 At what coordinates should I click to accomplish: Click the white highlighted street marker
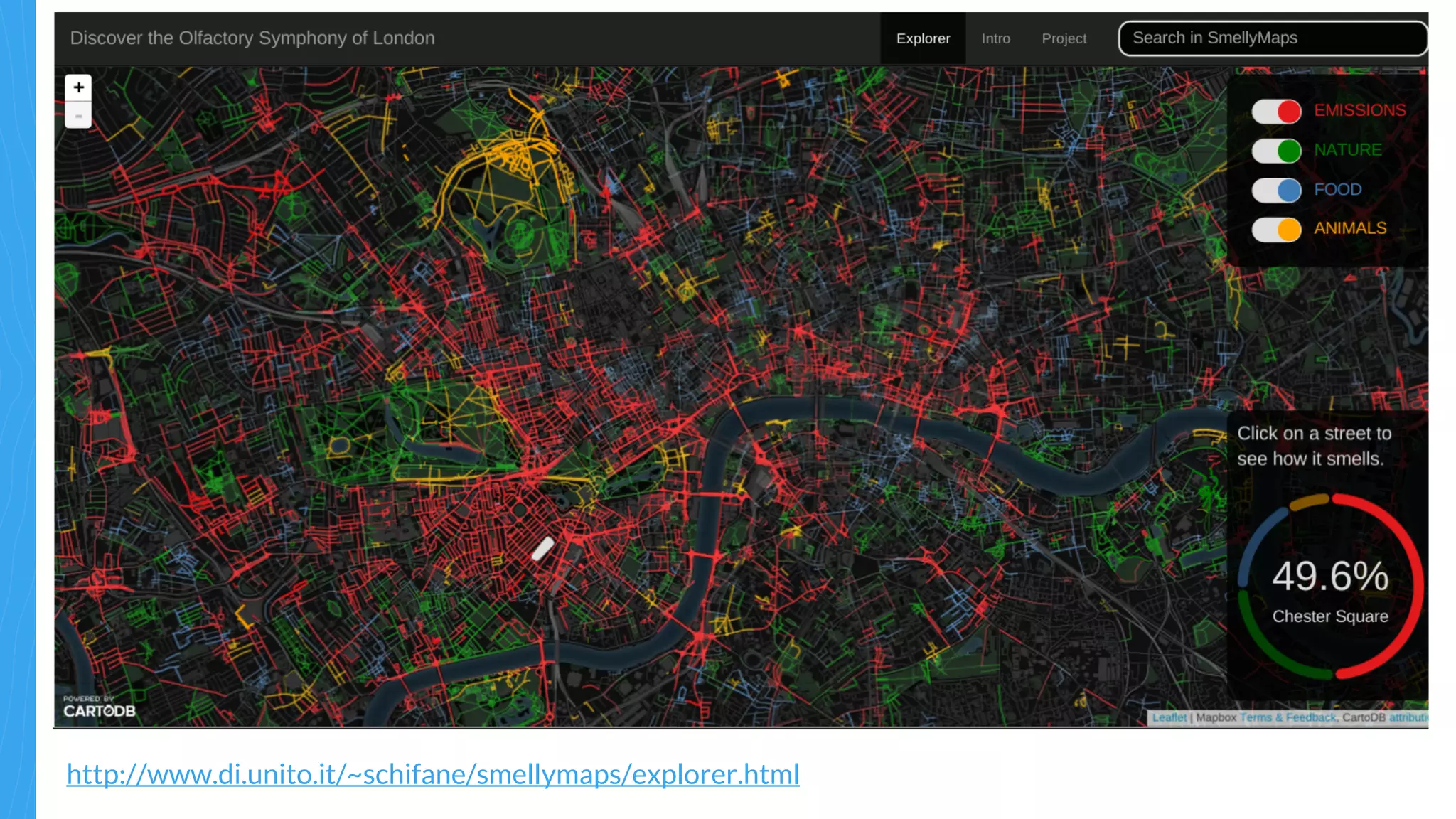point(542,549)
